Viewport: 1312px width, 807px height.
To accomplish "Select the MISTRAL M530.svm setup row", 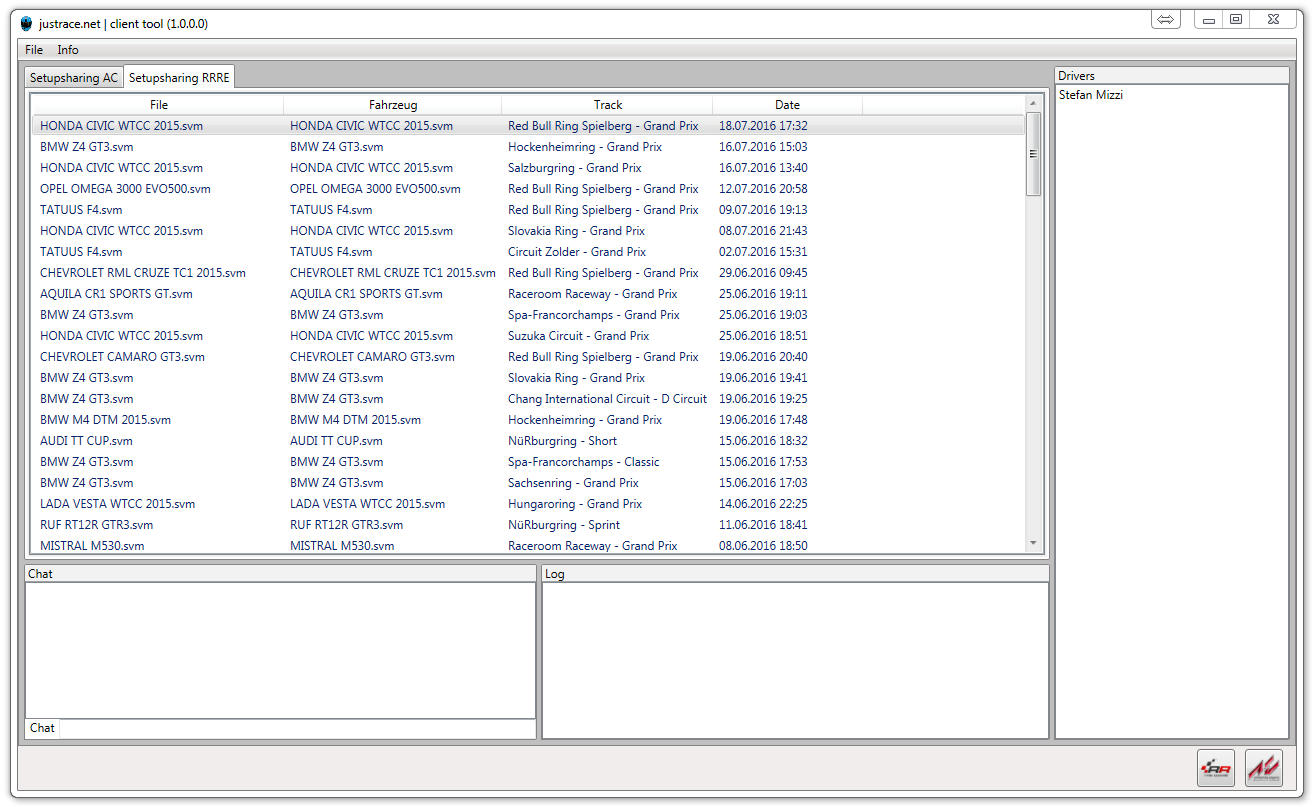I will pyautogui.click(x=528, y=546).
